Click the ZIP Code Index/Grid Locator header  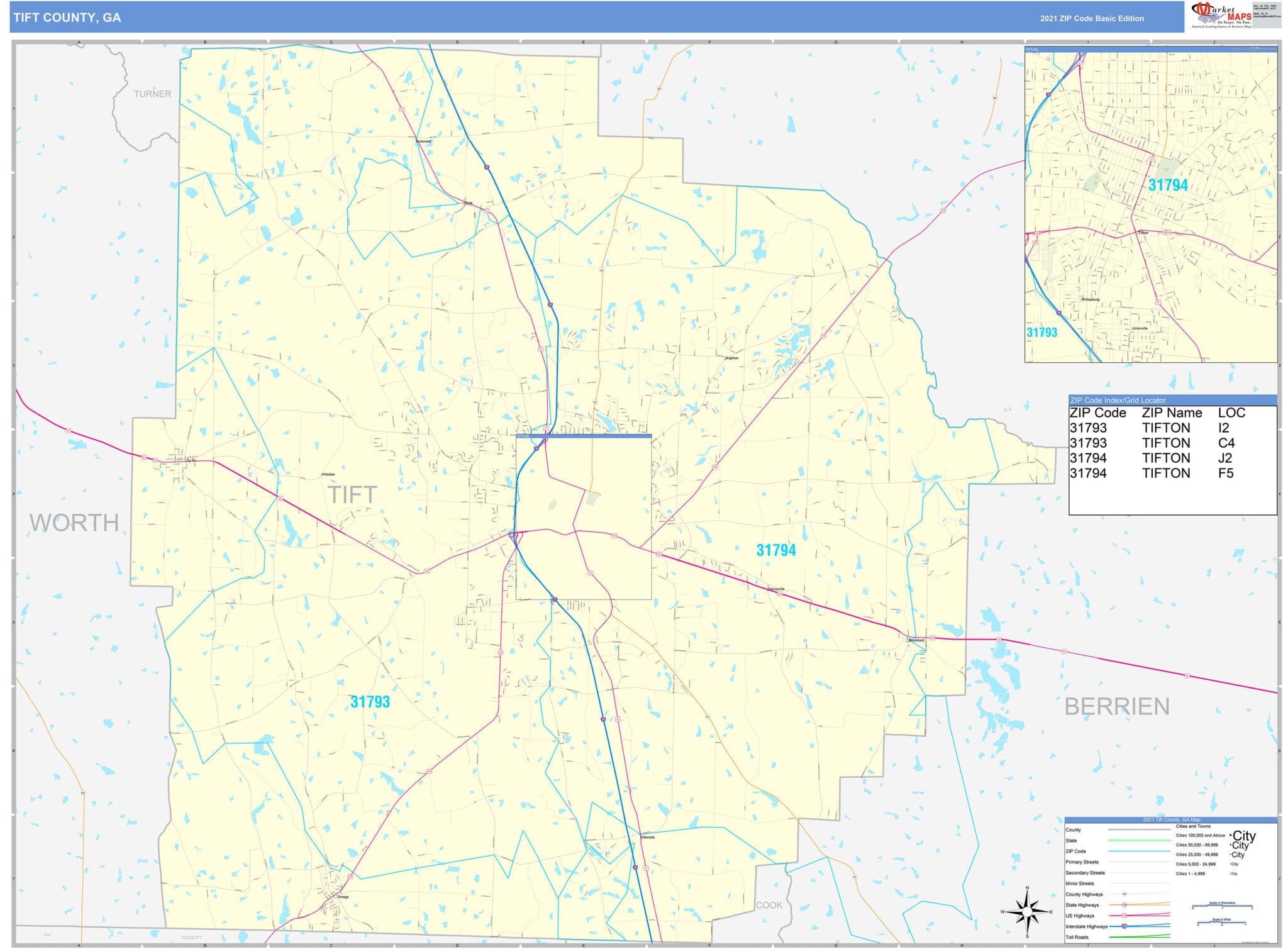point(1118,400)
